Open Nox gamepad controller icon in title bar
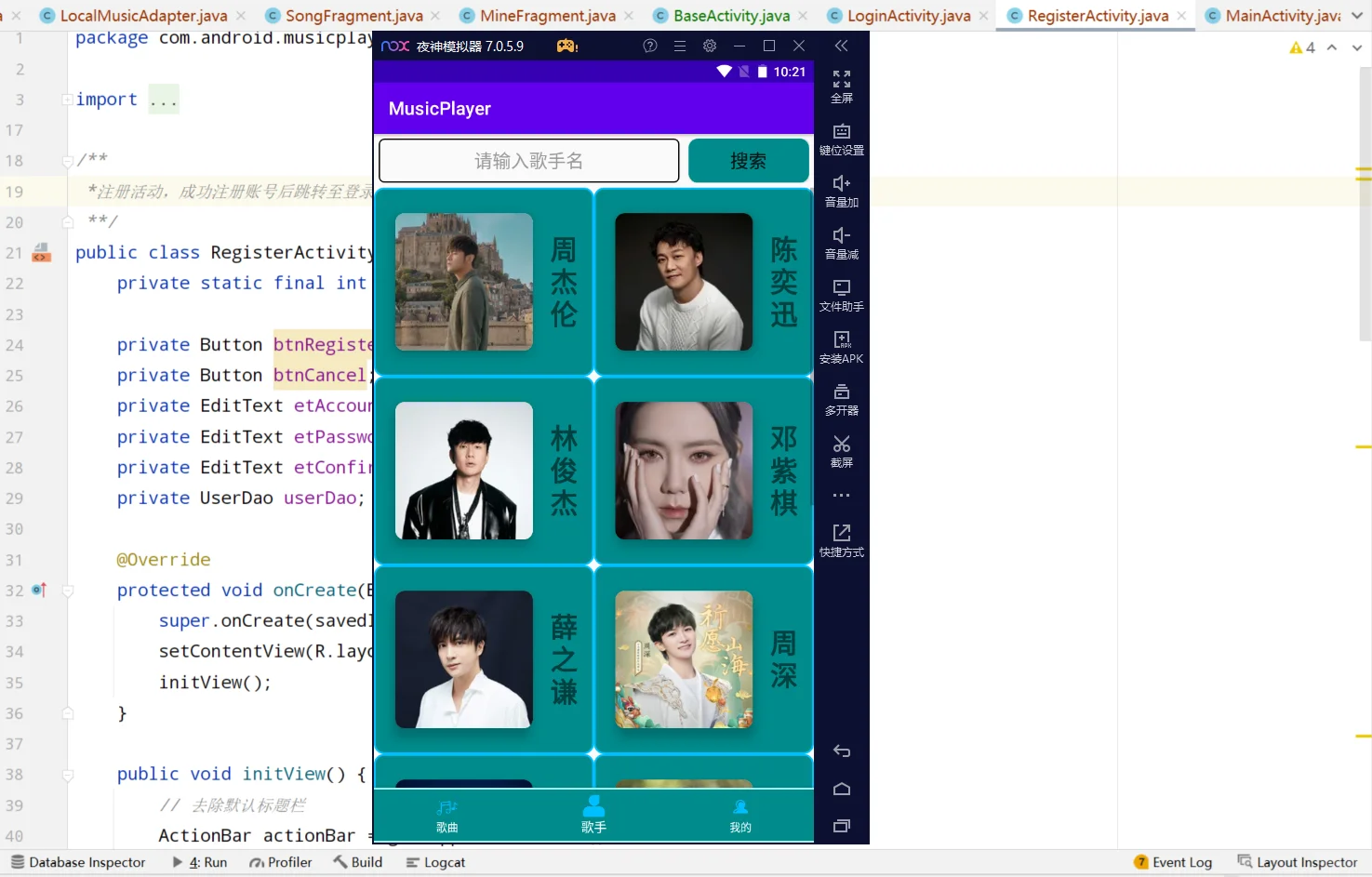The image size is (1372, 877). [x=567, y=46]
